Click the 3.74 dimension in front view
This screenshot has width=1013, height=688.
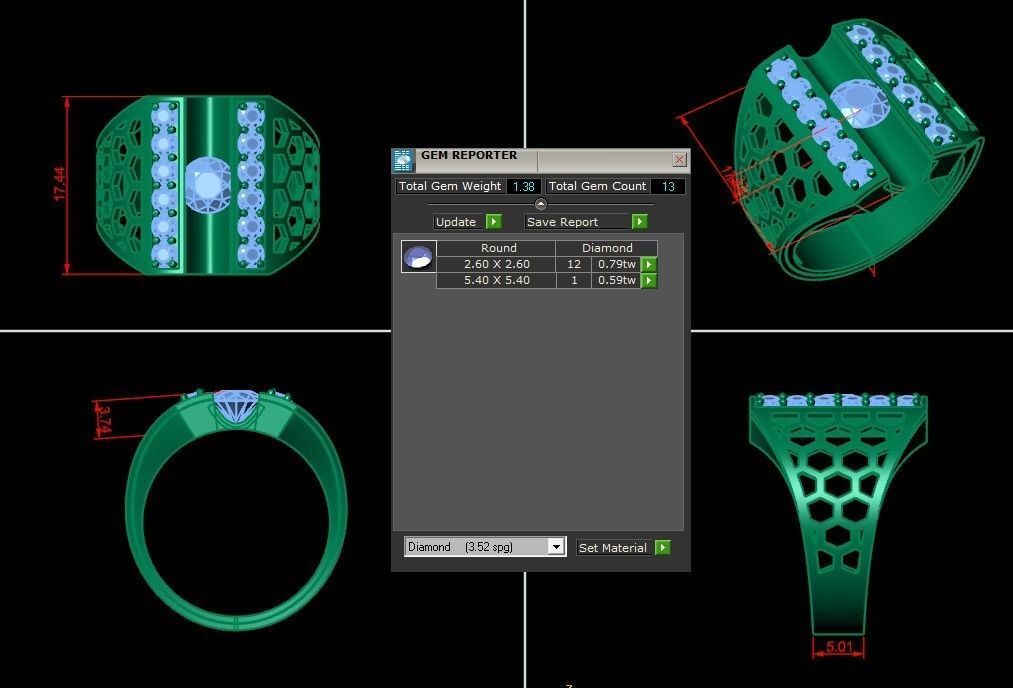pyautogui.click(x=105, y=420)
